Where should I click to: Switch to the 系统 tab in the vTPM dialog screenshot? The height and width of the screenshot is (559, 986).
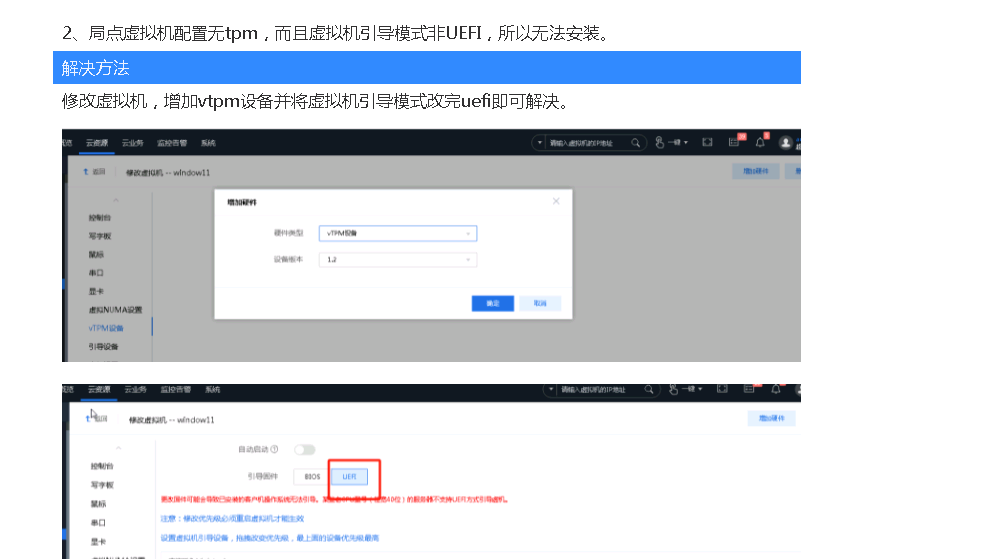(x=209, y=143)
